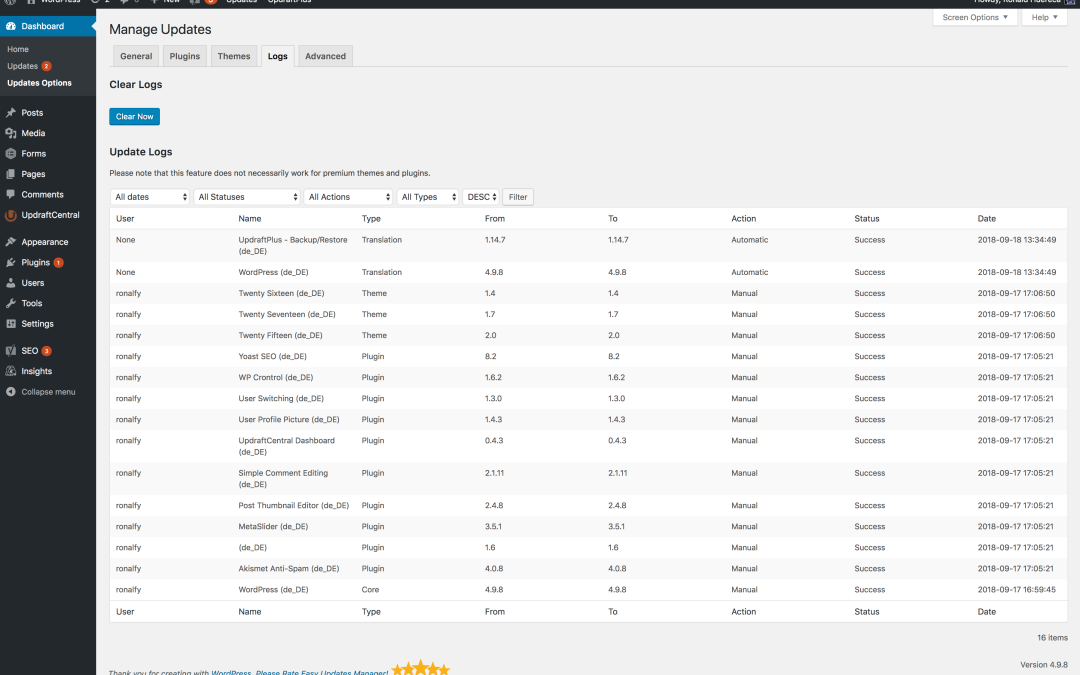Image resolution: width=1080 pixels, height=675 pixels.
Task: Click the Pages icon in sidebar
Action: [x=10, y=174]
